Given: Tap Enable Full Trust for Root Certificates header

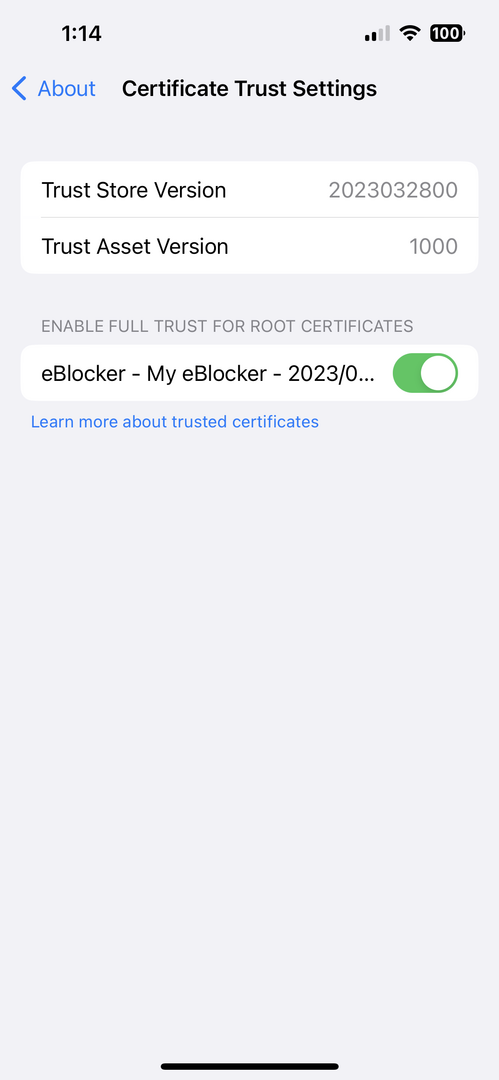Looking at the screenshot, I should [x=227, y=326].
